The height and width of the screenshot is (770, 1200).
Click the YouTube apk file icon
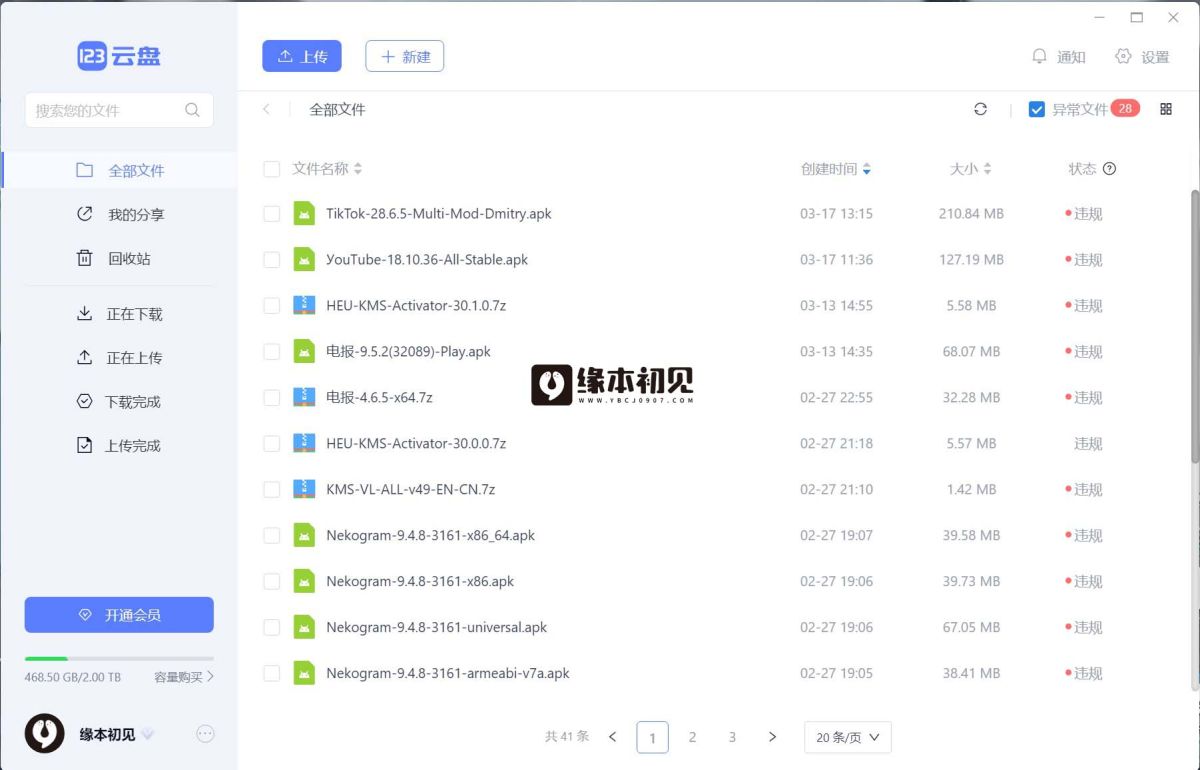(304, 259)
